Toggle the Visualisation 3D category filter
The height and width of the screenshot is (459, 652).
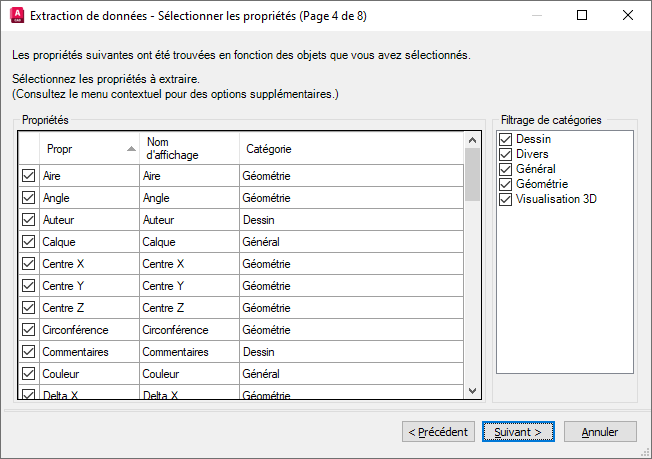pos(506,199)
